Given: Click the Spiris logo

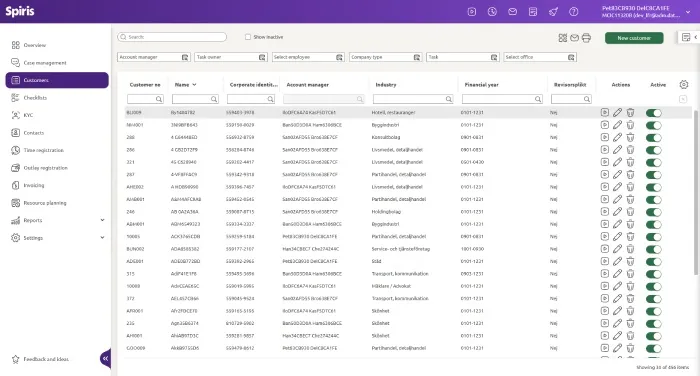Looking at the screenshot, I should click(20, 11).
